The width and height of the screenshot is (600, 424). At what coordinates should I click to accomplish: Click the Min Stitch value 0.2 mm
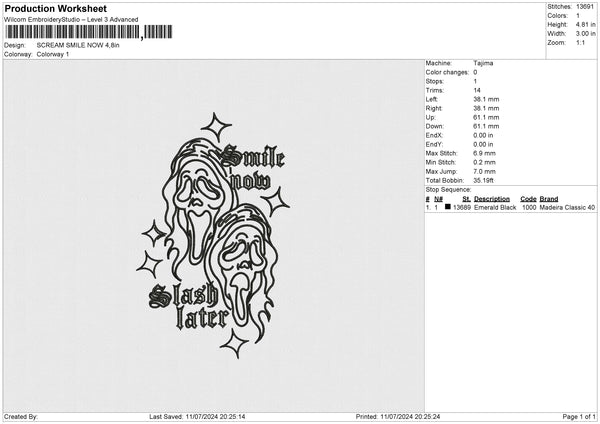click(484, 162)
